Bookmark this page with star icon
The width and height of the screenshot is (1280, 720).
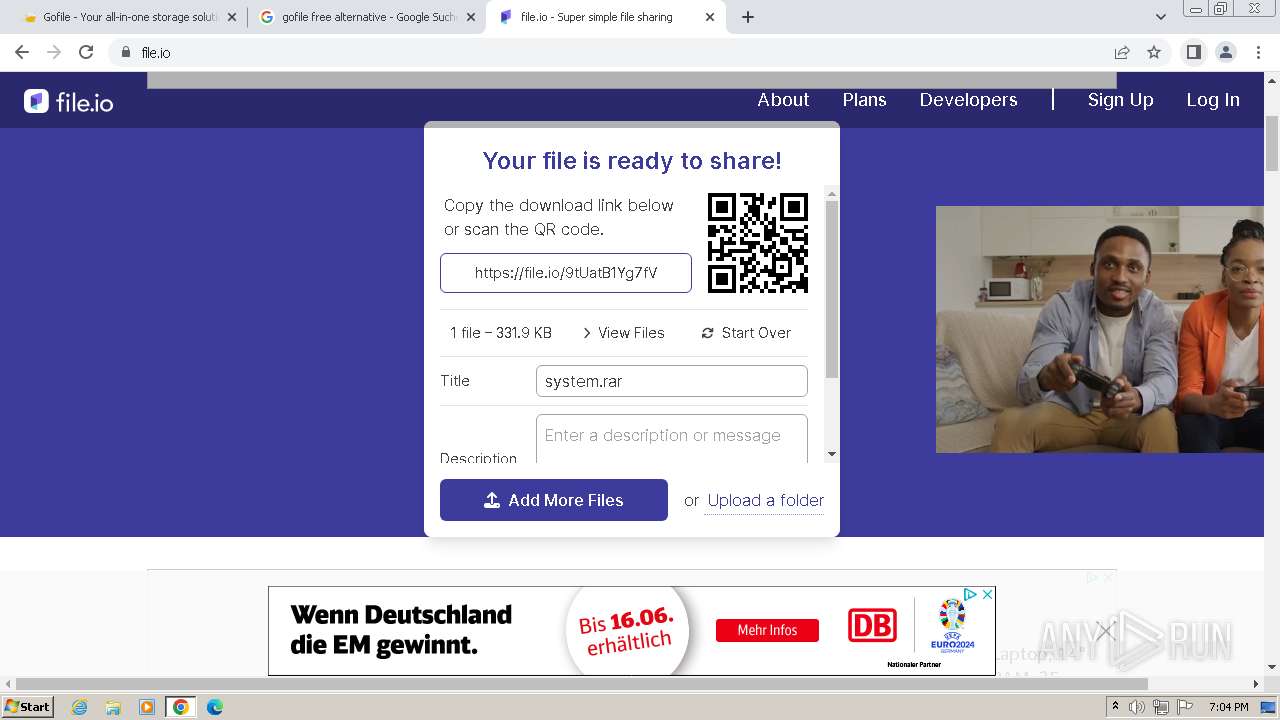[x=1154, y=52]
